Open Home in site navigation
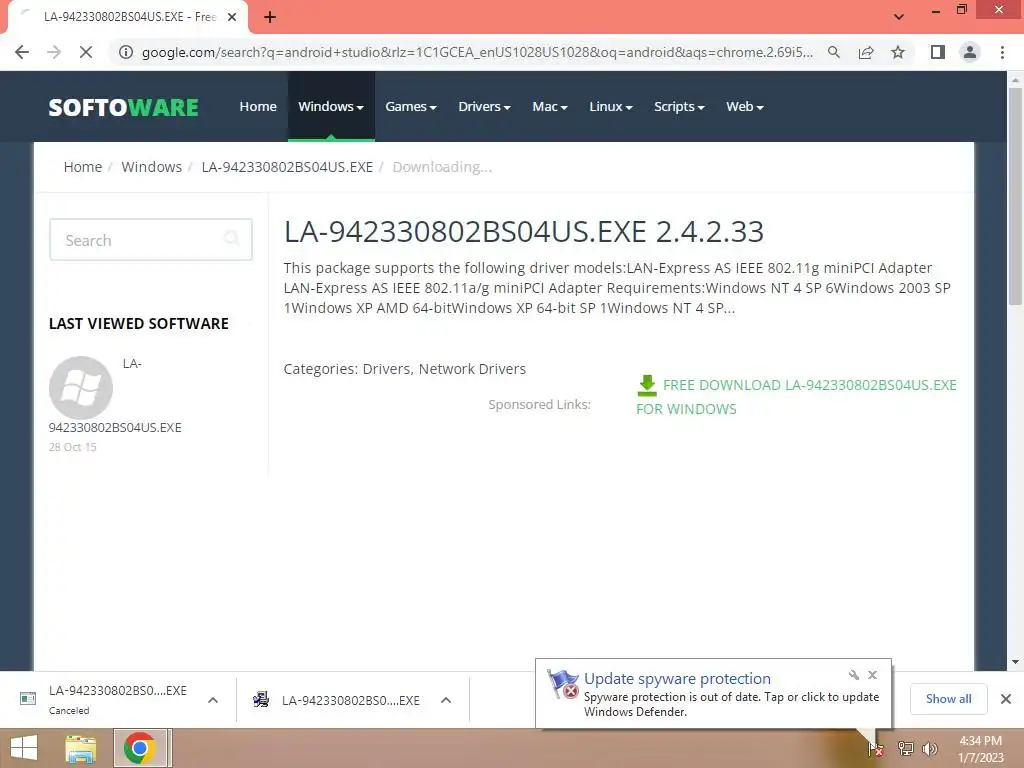Screen dimensions: 1024x768 click(x=258, y=106)
